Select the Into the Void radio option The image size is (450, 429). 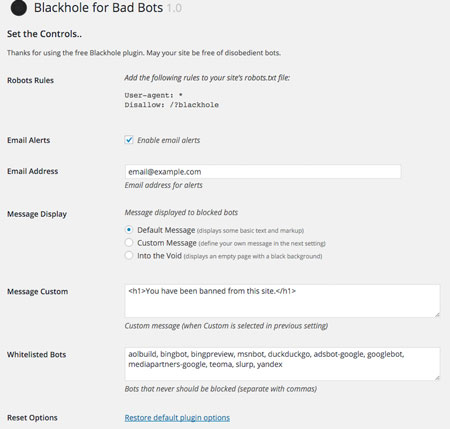[129, 255]
